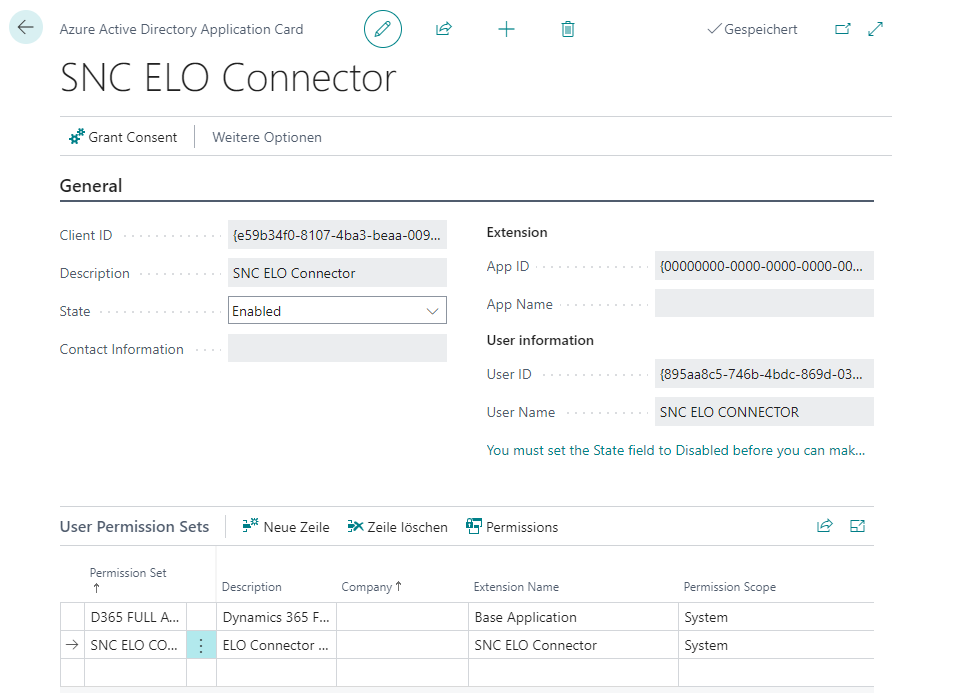Click the share icon in top toolbar

point(444,29)
